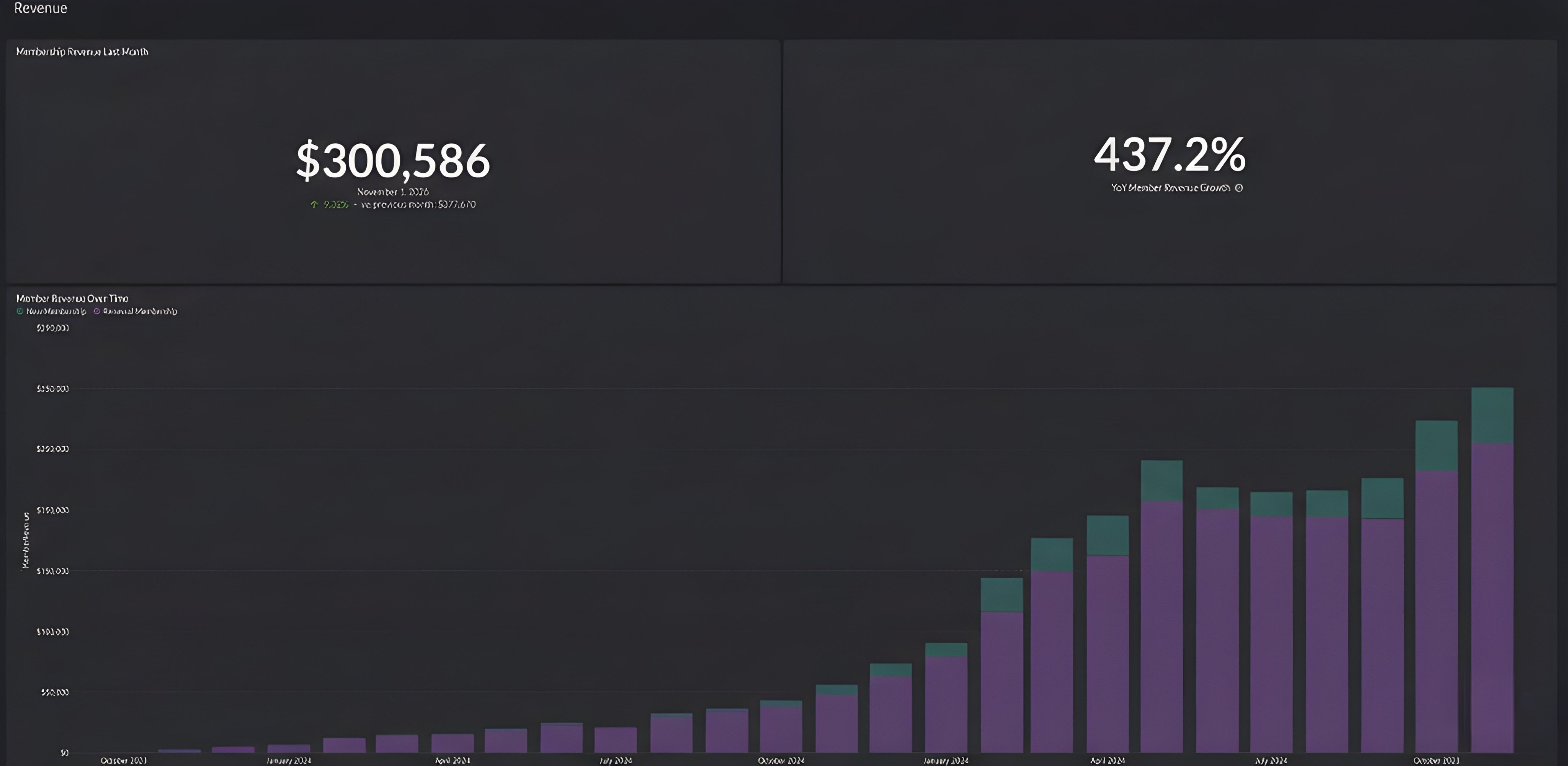The height and width of the screenshot is (766, 1568).
Task: Toggle the Renewal Membership series legend label
Action: click(140, 311)
